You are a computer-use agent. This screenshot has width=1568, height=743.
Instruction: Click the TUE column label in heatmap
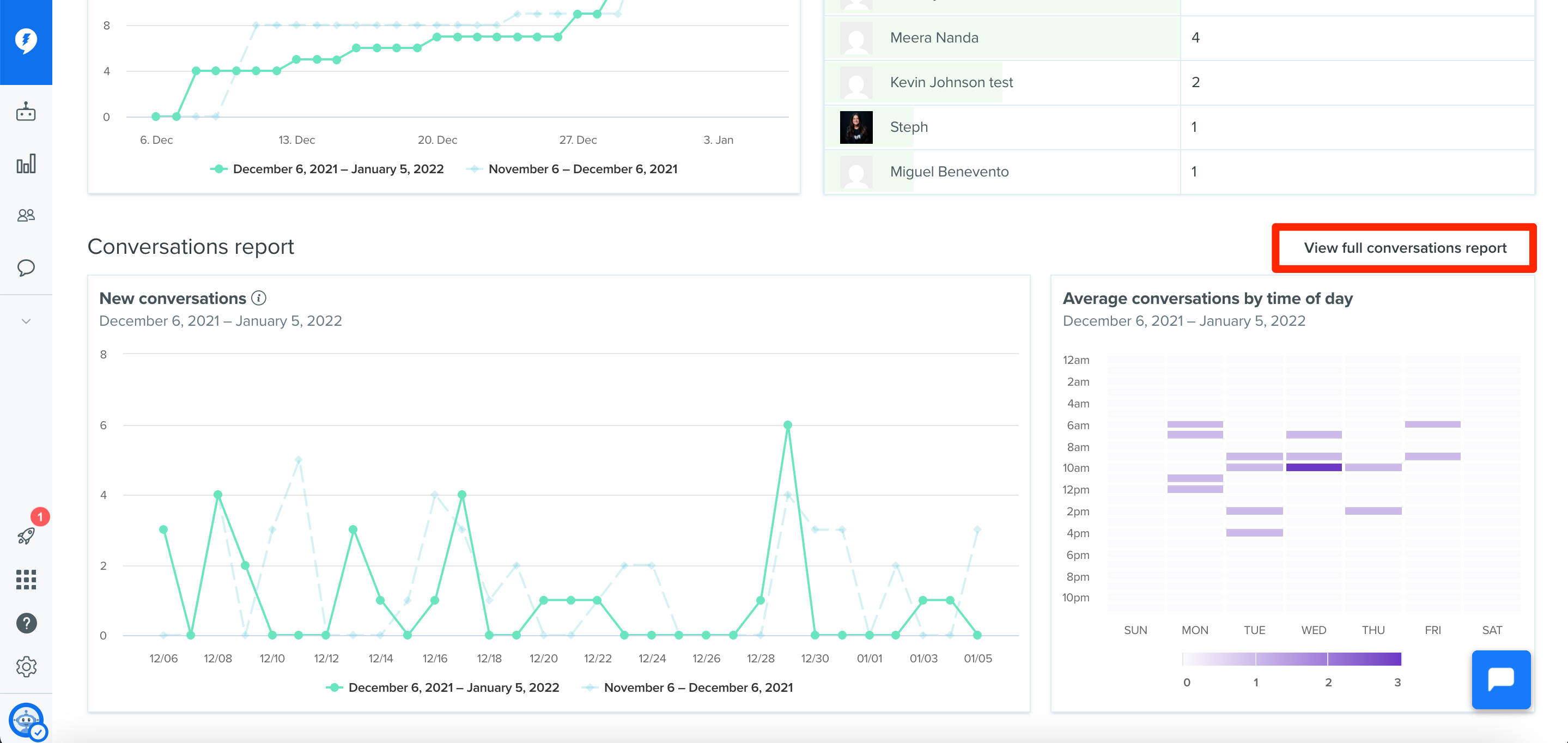click(x=1254, y=630)
